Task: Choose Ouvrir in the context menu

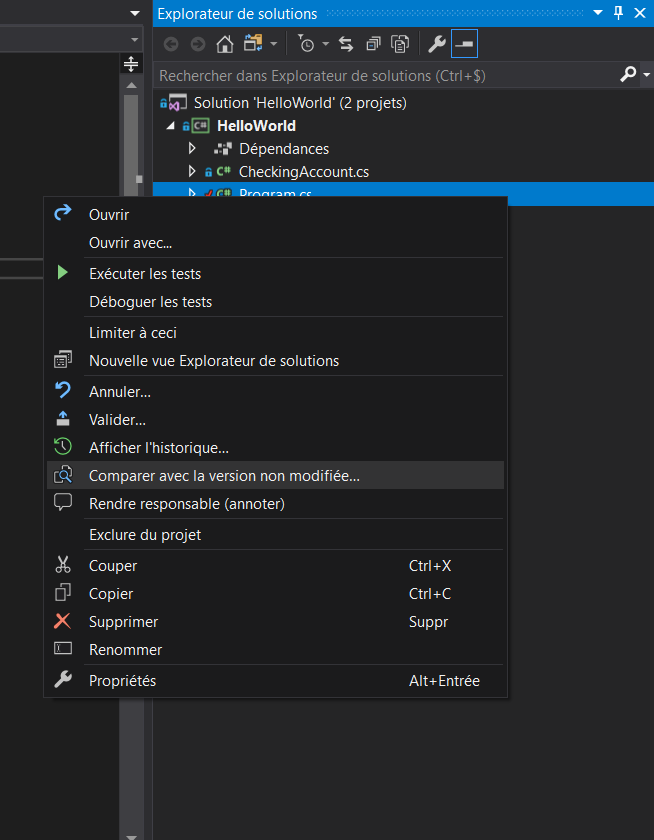Action: [x=275, y=215]
